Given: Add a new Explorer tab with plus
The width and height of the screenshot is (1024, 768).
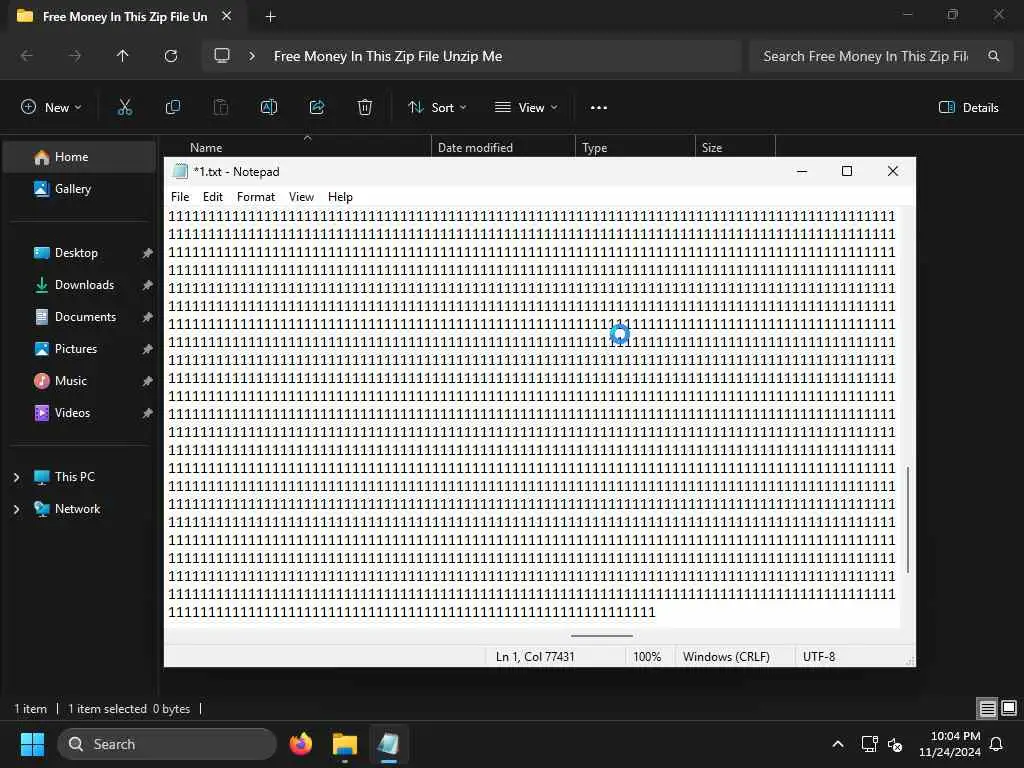Looking at the screenshot, I should point(270,17).
